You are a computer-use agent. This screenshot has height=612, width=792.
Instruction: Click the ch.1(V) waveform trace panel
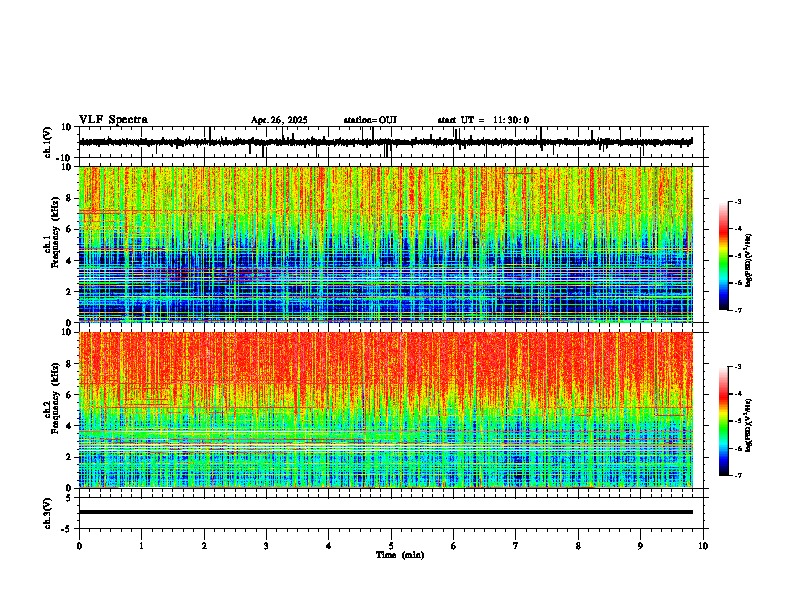pos(393,142)
